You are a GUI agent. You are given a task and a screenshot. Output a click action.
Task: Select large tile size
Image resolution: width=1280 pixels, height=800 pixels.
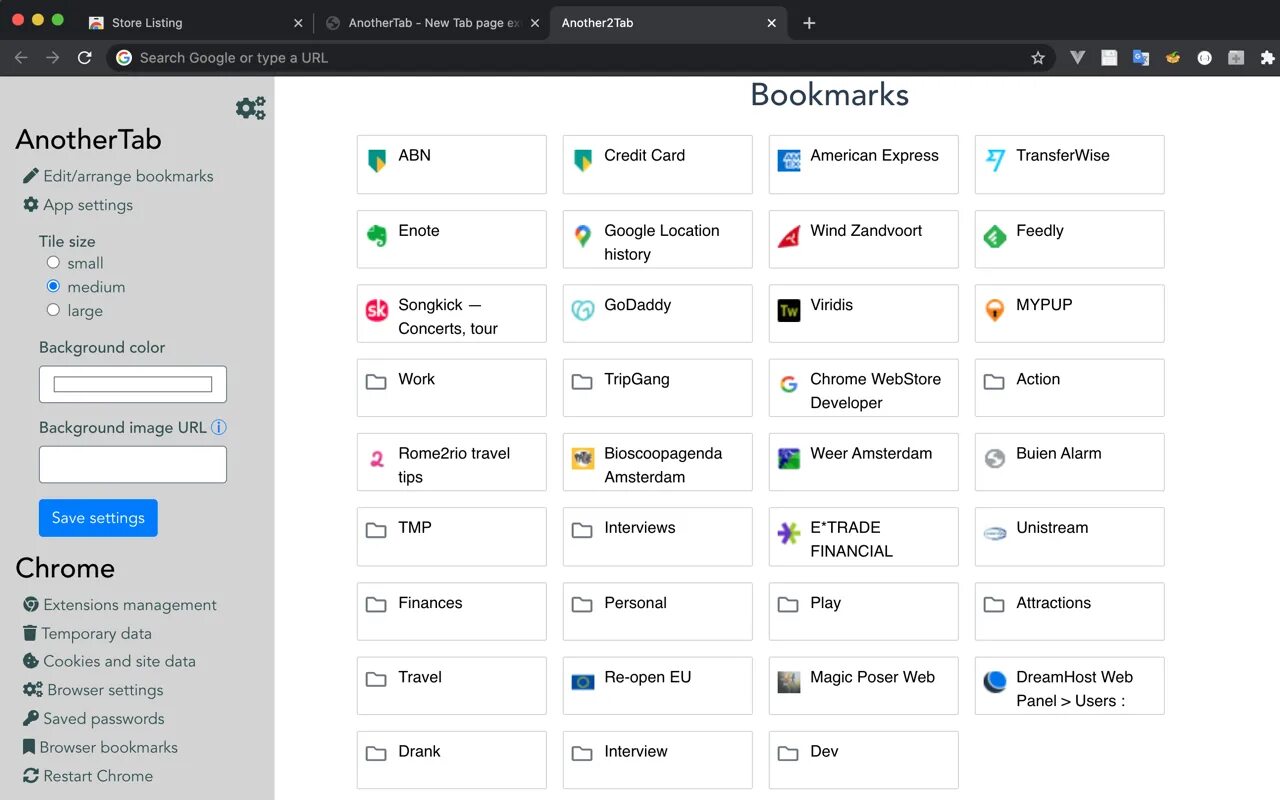[53, 310]
